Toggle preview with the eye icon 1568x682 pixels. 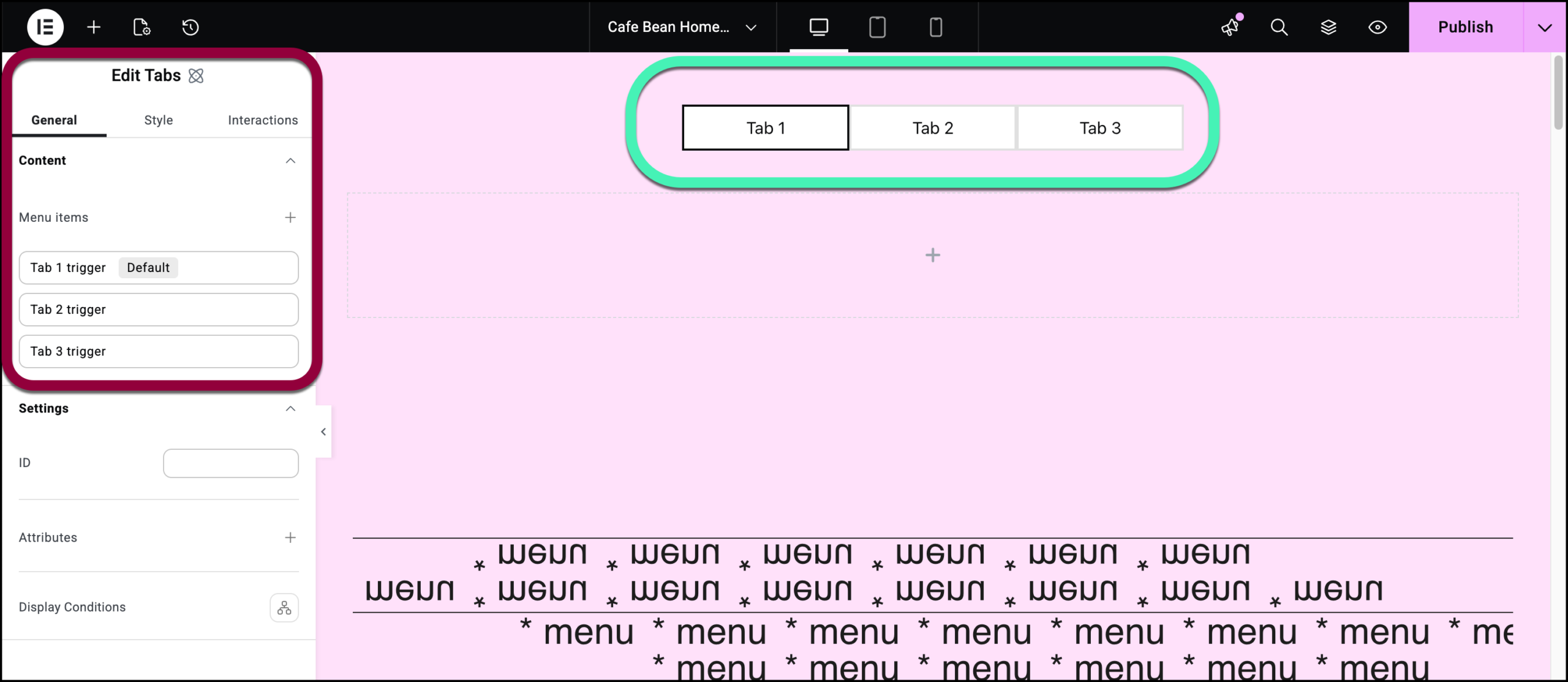coord(1378,27)
